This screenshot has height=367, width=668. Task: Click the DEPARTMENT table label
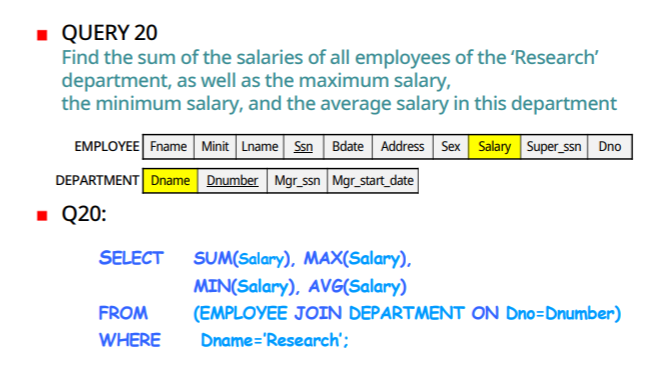click(97, 180)
